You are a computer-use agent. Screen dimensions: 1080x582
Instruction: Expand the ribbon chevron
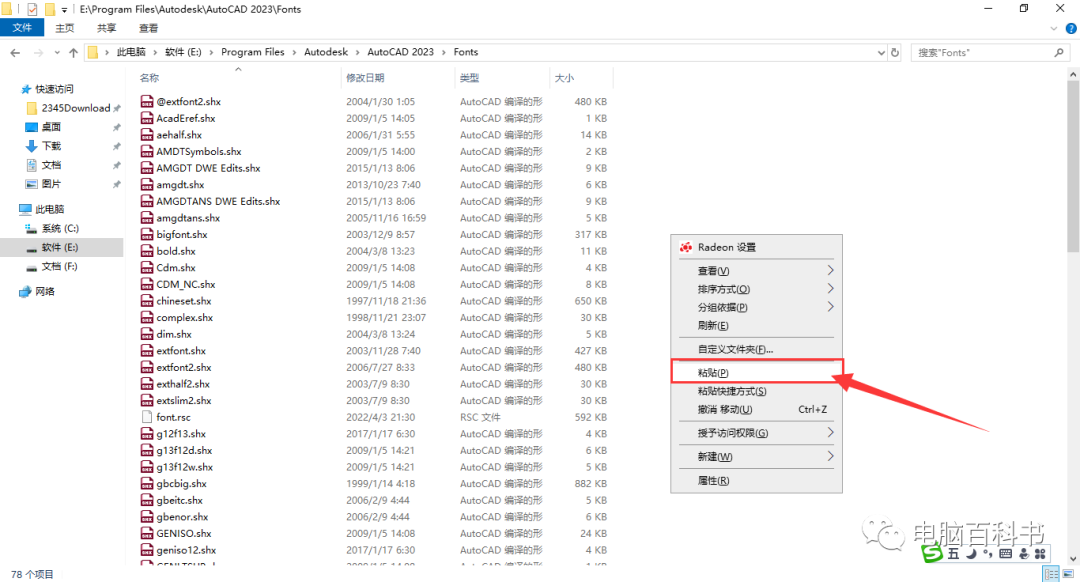1054,28
